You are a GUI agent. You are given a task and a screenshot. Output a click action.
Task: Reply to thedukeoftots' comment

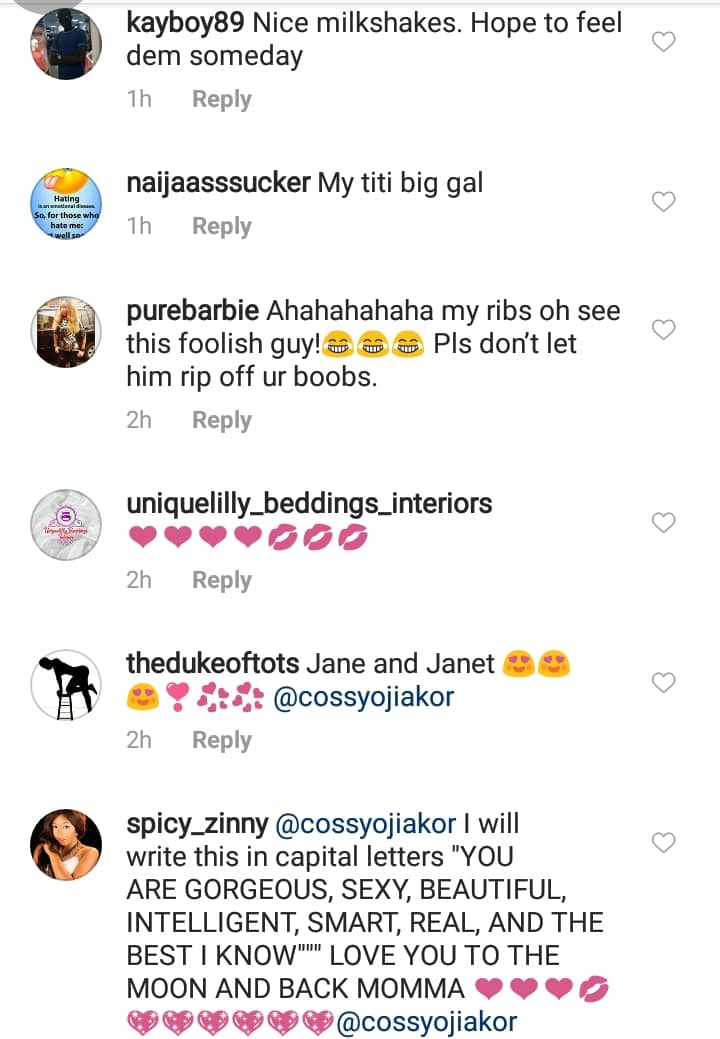pos(221,740)
